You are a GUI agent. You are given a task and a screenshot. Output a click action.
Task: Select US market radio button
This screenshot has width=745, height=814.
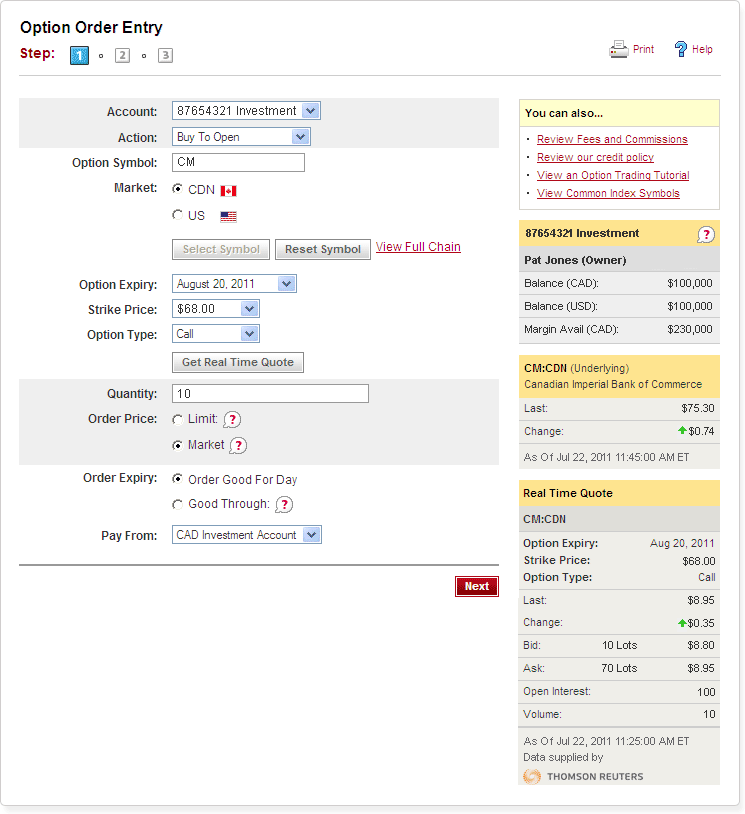coord(178,214)
